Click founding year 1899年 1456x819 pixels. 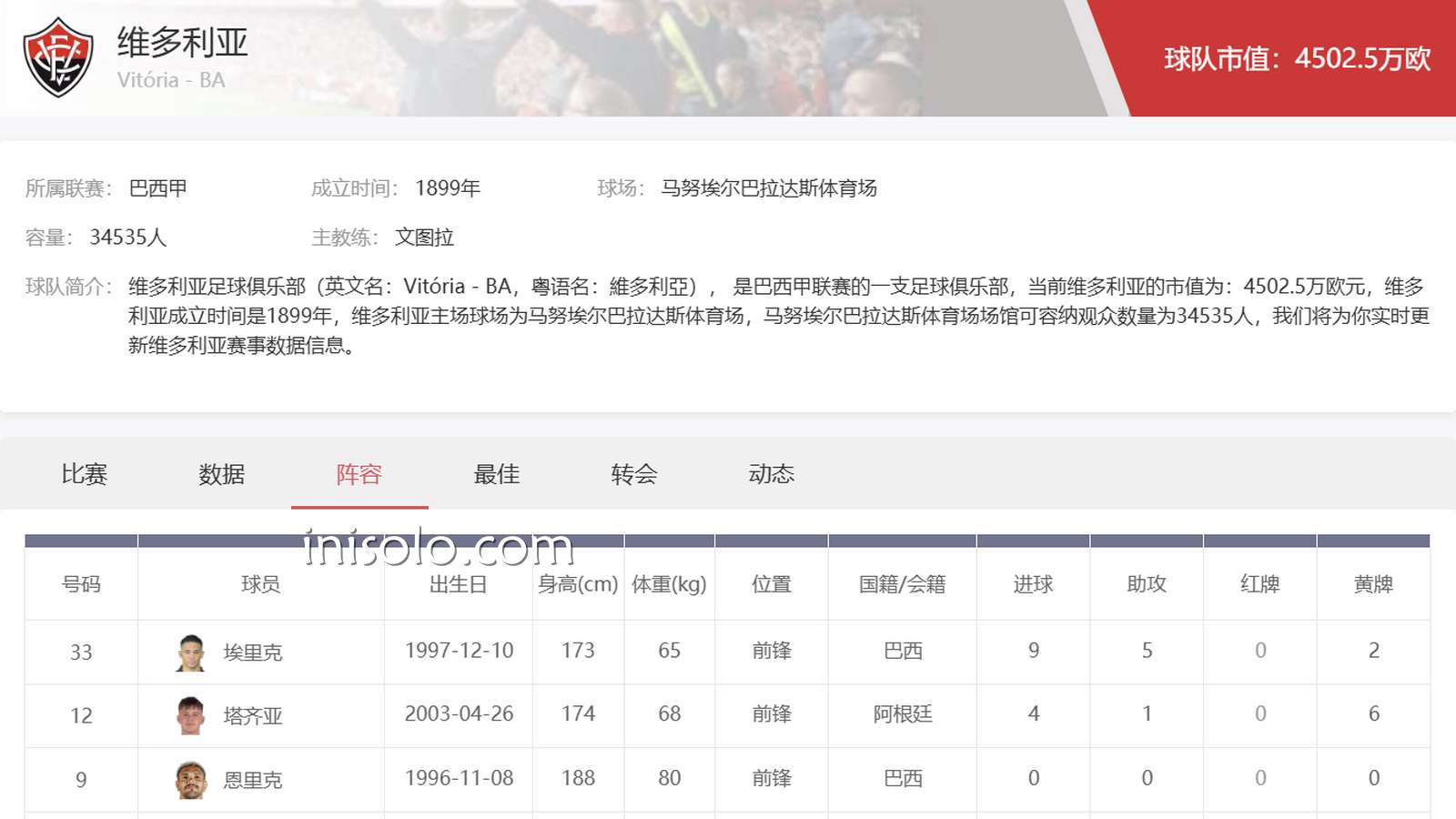point(448,188)
